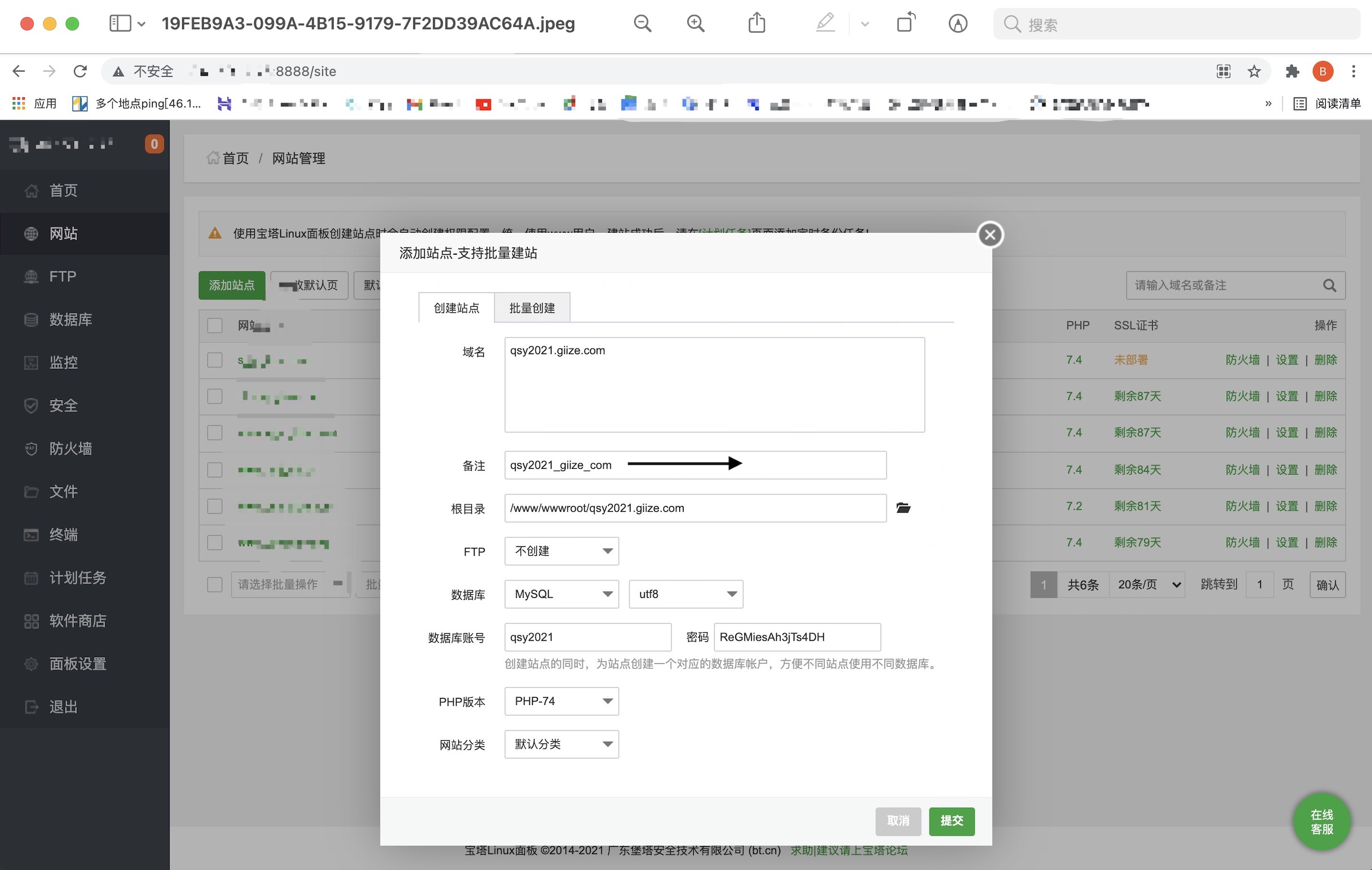
Task: Check the box for the 剩余81天 row
Action: click(x=215, y=507)
